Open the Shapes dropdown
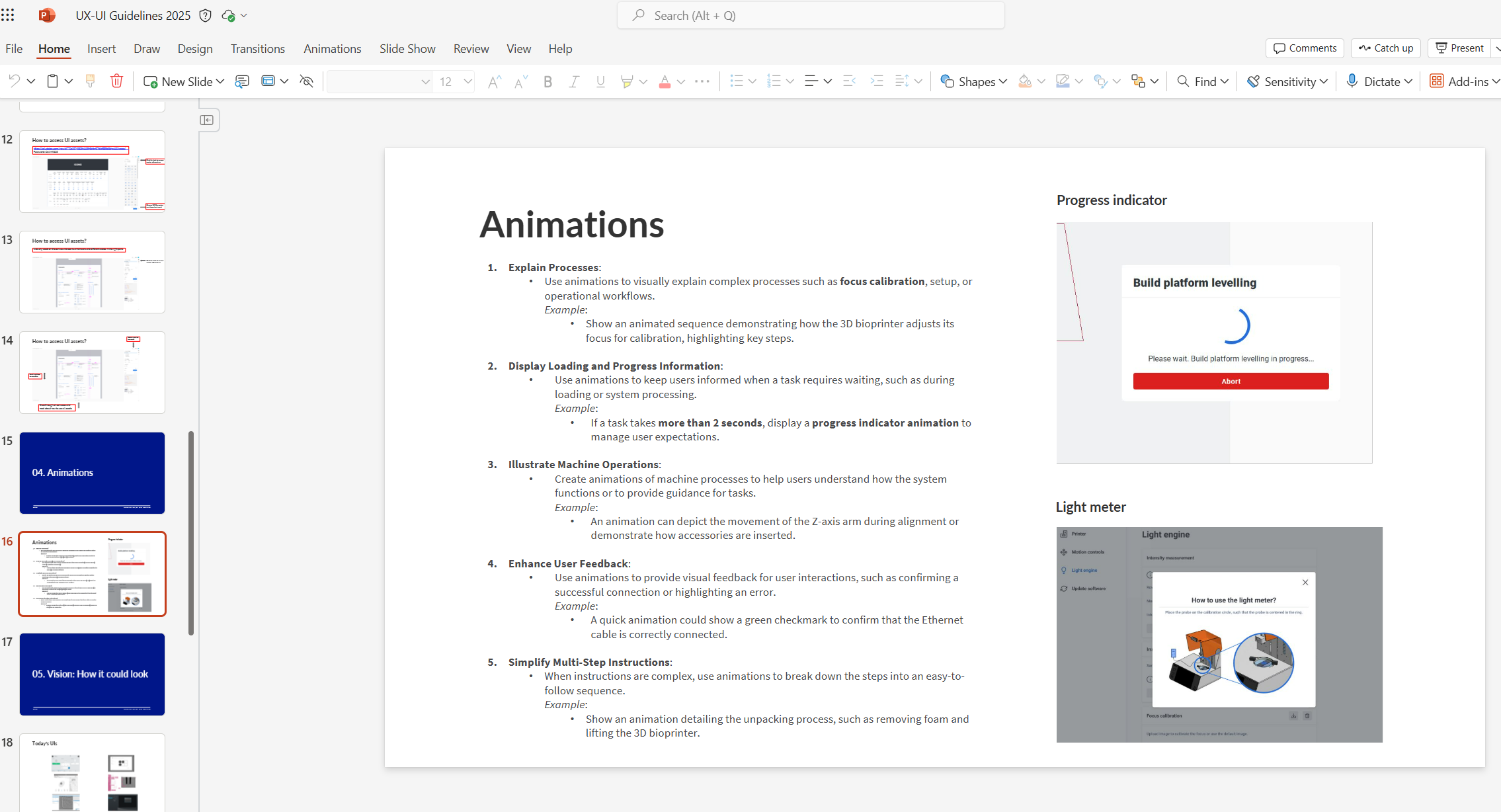Screen dimensions: 1501x812 pyautogui.click(x=973, y=81)
